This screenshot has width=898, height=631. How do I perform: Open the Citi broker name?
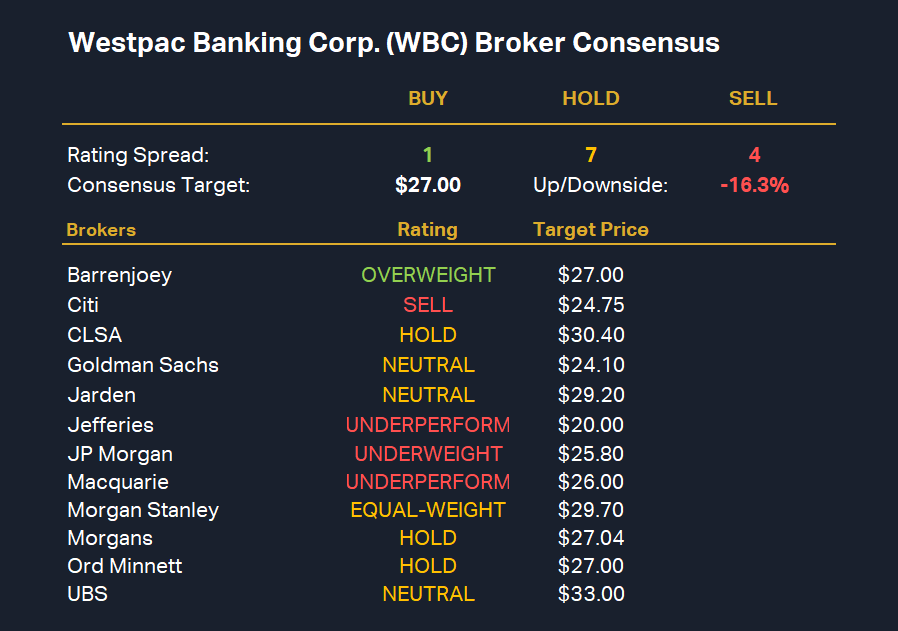83,305
